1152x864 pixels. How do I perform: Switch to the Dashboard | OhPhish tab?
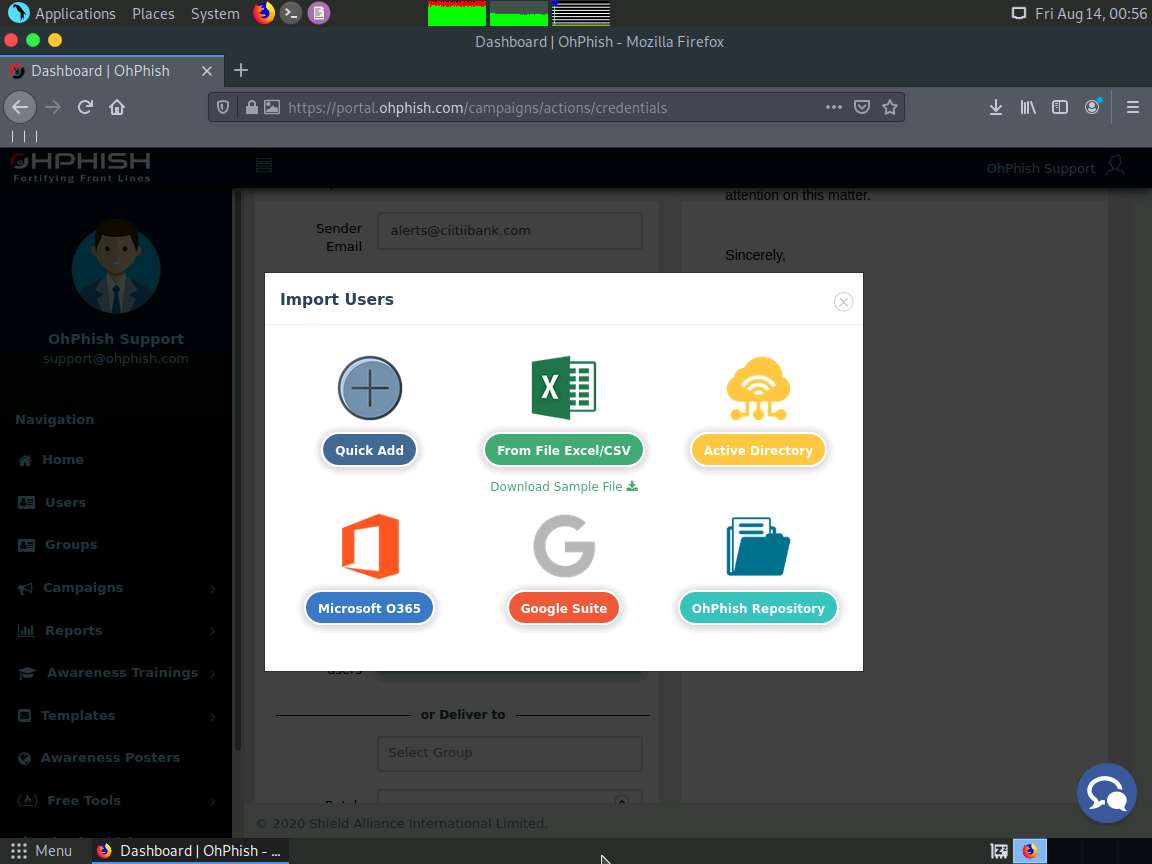[112, 71]
